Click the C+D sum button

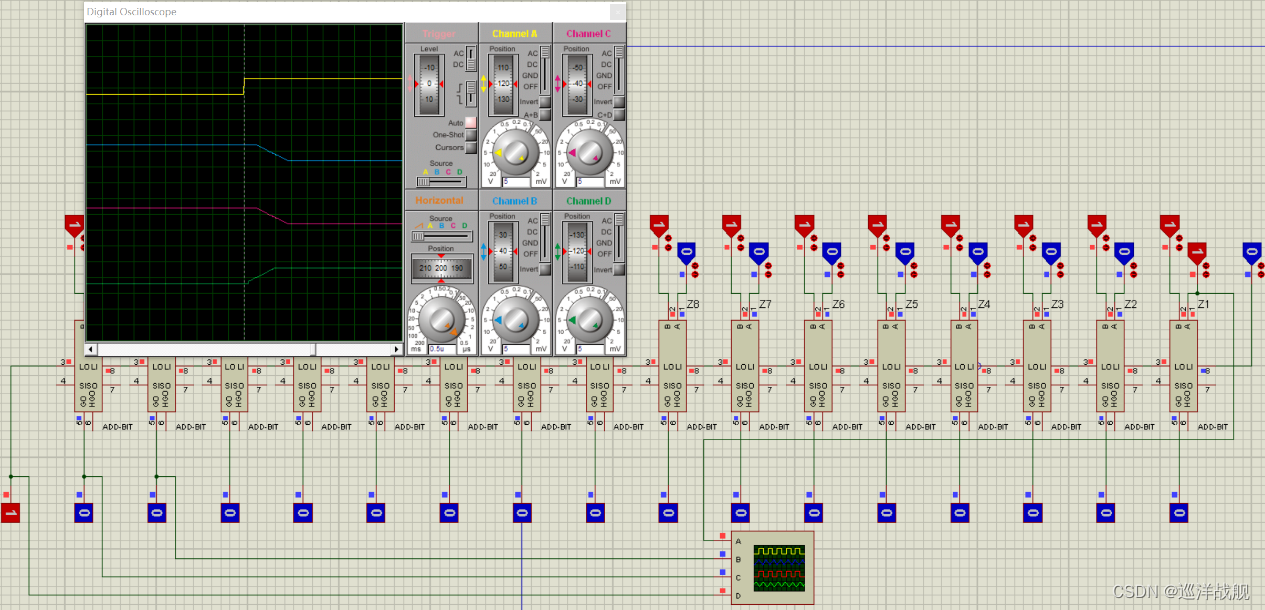[x=619, y=114]
